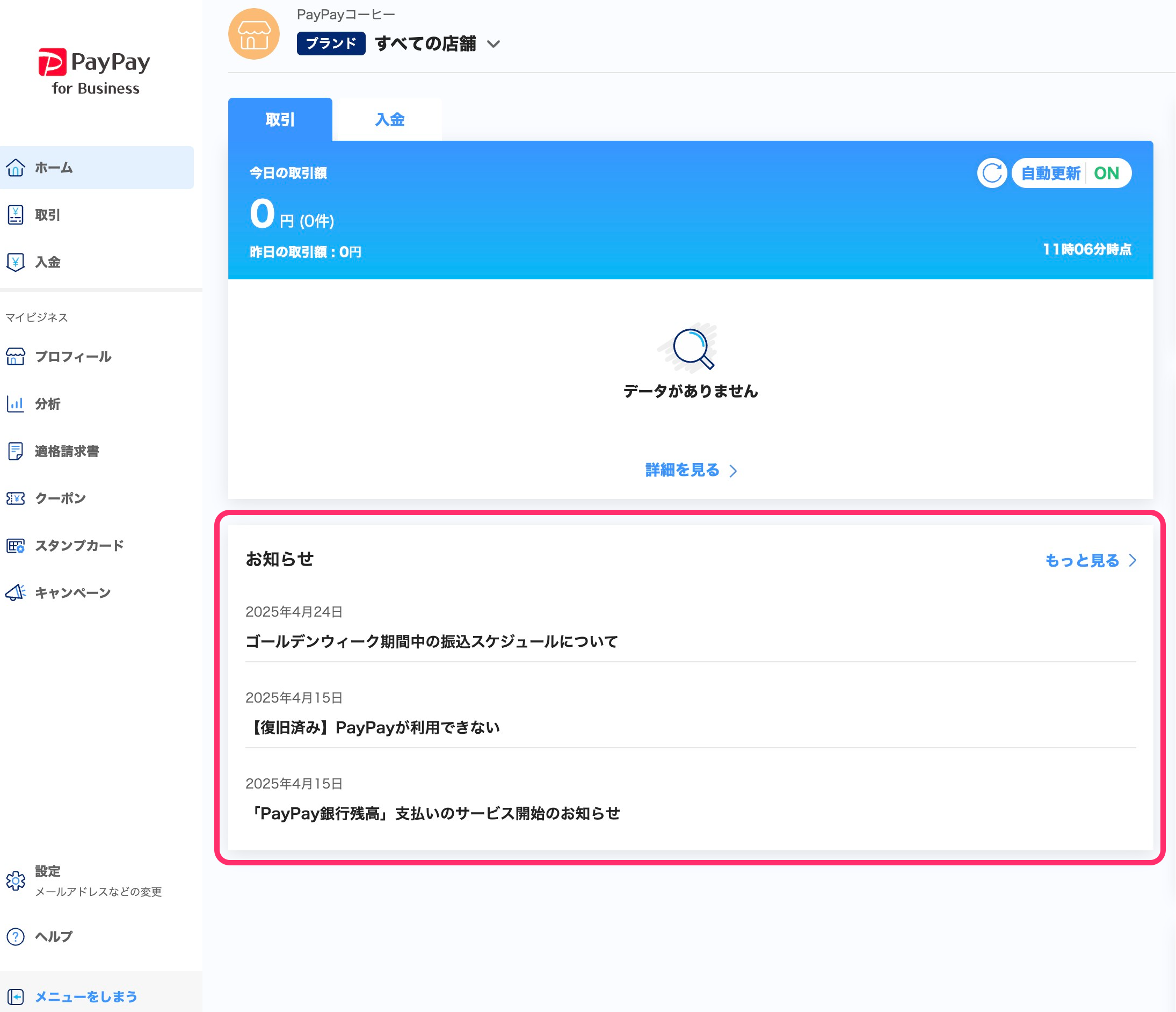Click the PayPayコーヒー brand name text
Screen dimensions: 1176x1012
346,15
